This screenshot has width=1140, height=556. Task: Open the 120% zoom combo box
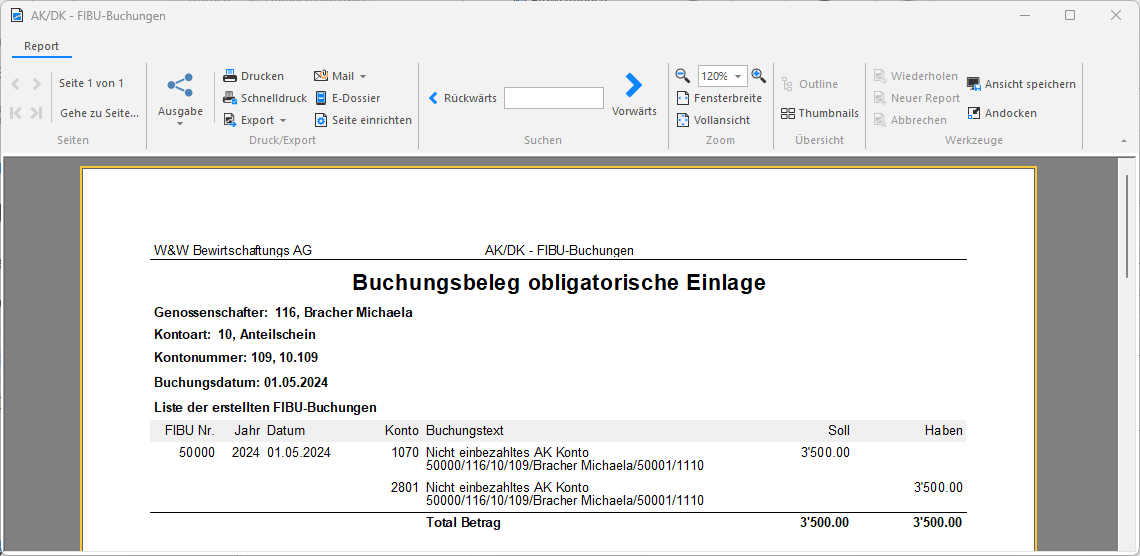click(723, 76)
